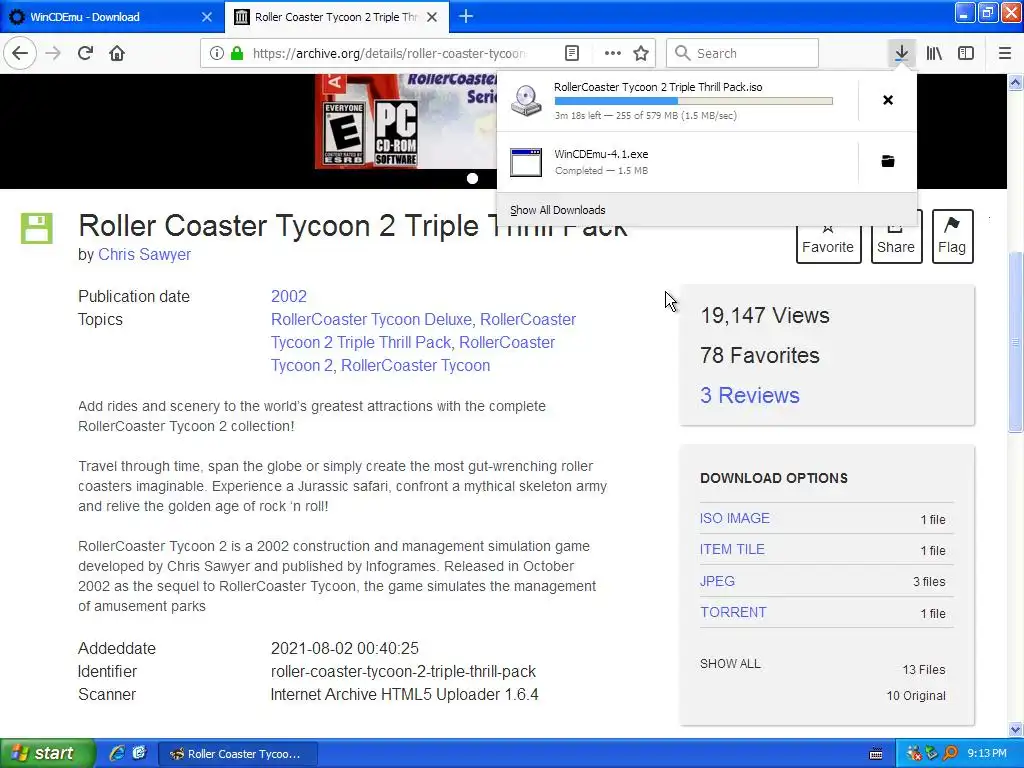Go back with the browser back arrow
The height and width of the screenshot is (768, 1024).
pyautogui.click(x=20, y=53)
